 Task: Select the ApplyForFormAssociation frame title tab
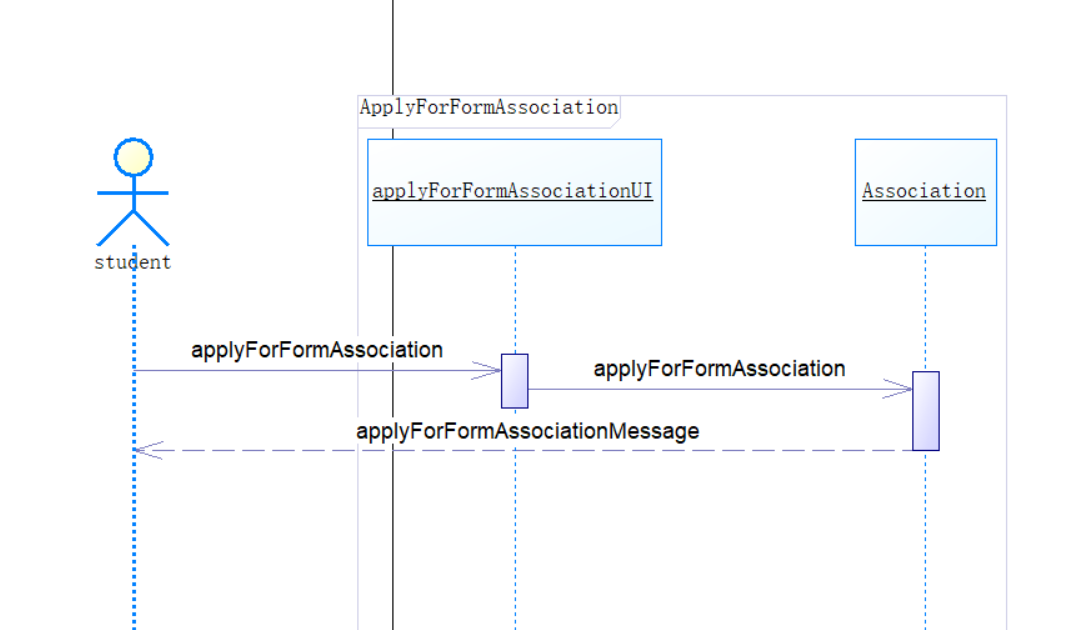click(488, 107)
